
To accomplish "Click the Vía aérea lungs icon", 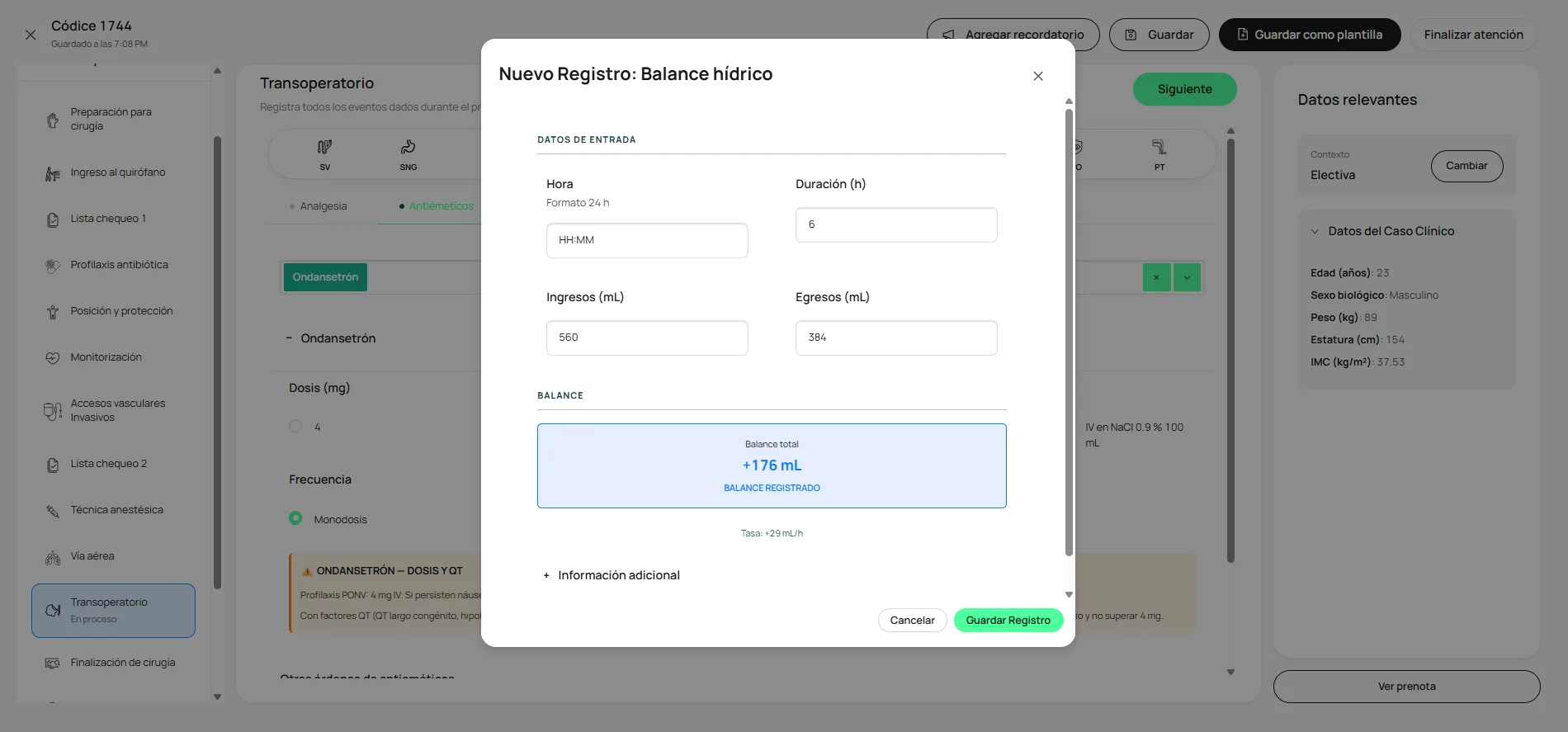I will coord(53,557).
